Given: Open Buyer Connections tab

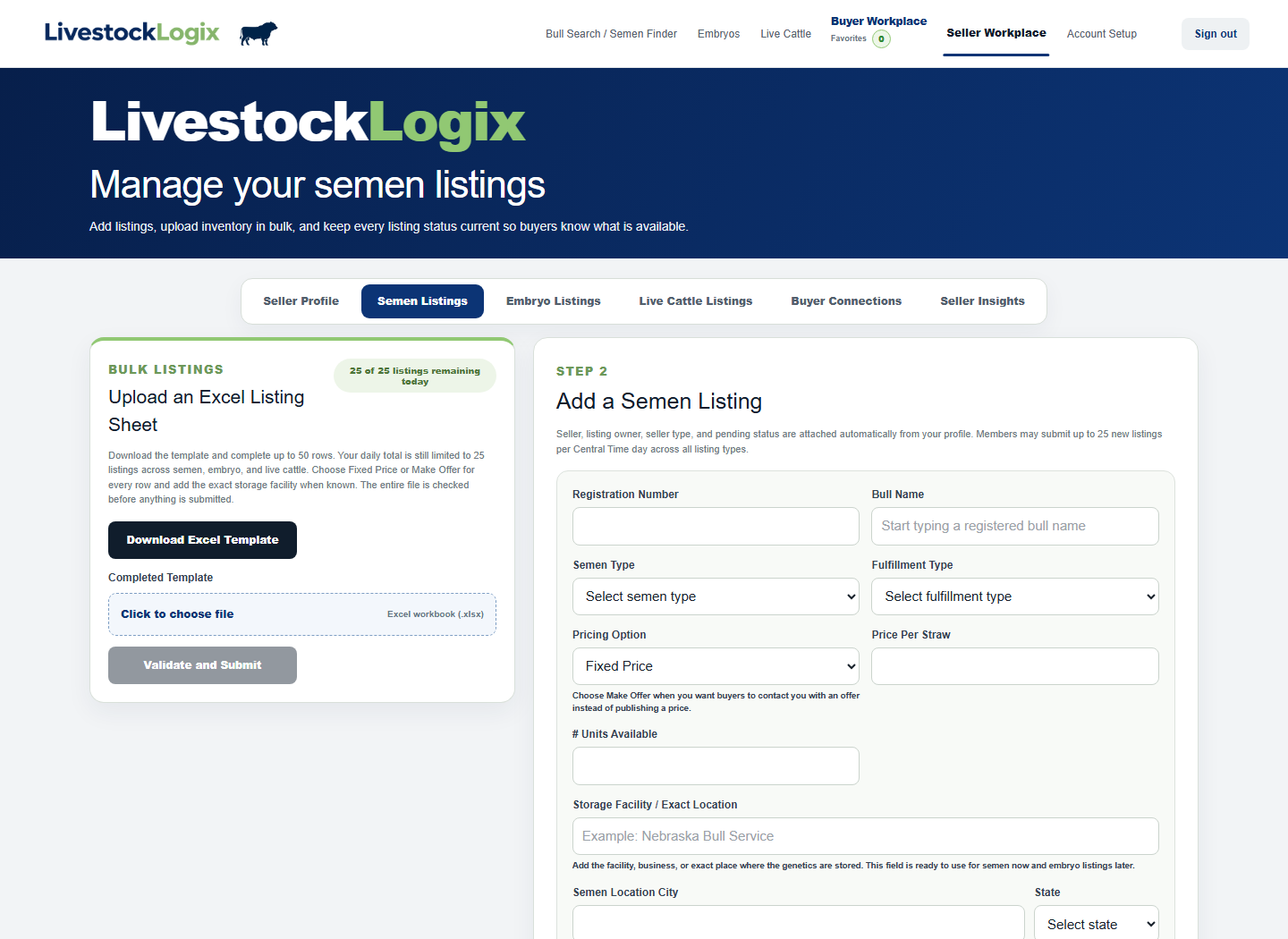Looking at the screenshot, I should coord(846,301).
